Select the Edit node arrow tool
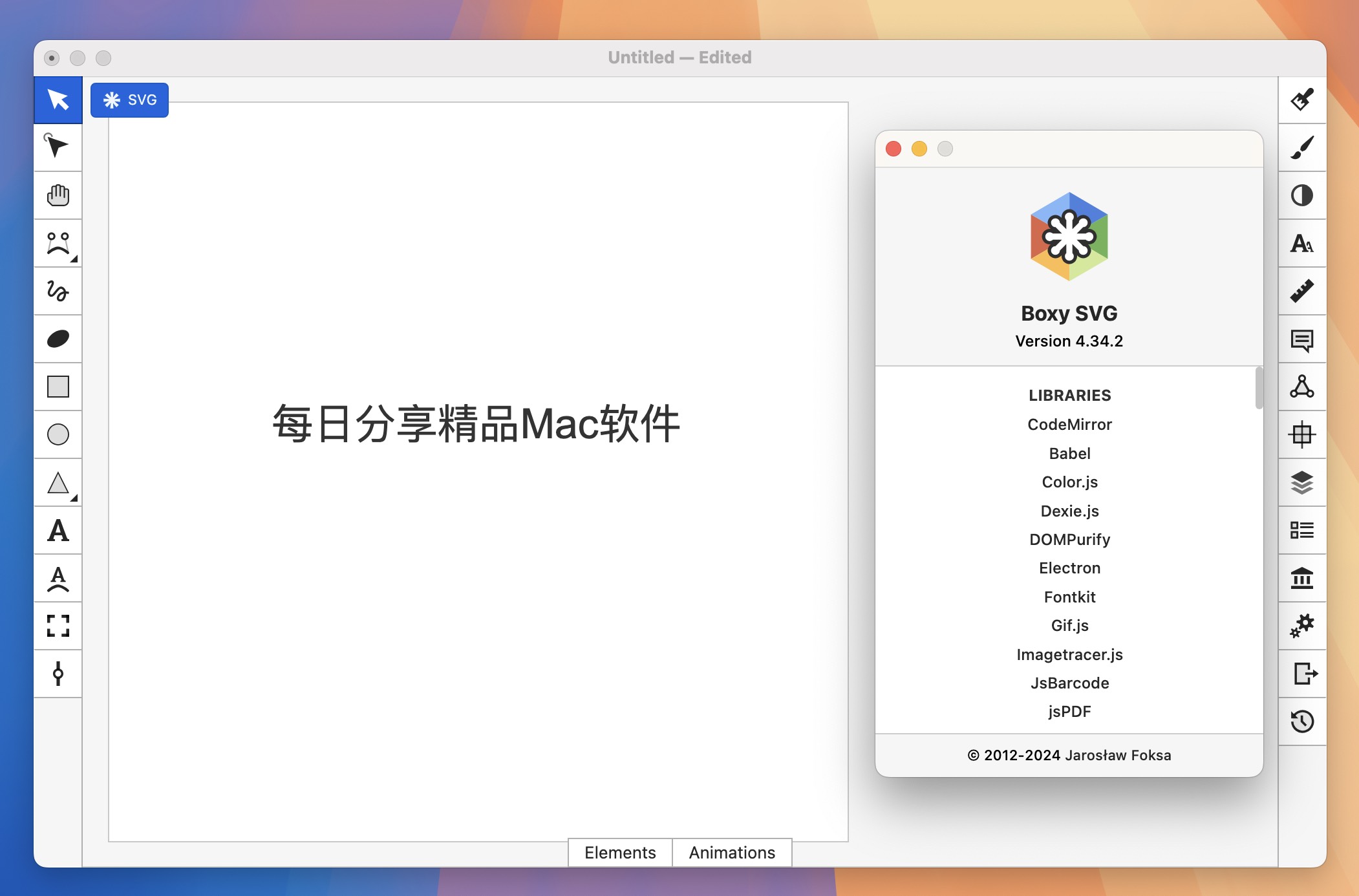The width and height of the screenshot is (1359, 896). click(x=58, y=147)
